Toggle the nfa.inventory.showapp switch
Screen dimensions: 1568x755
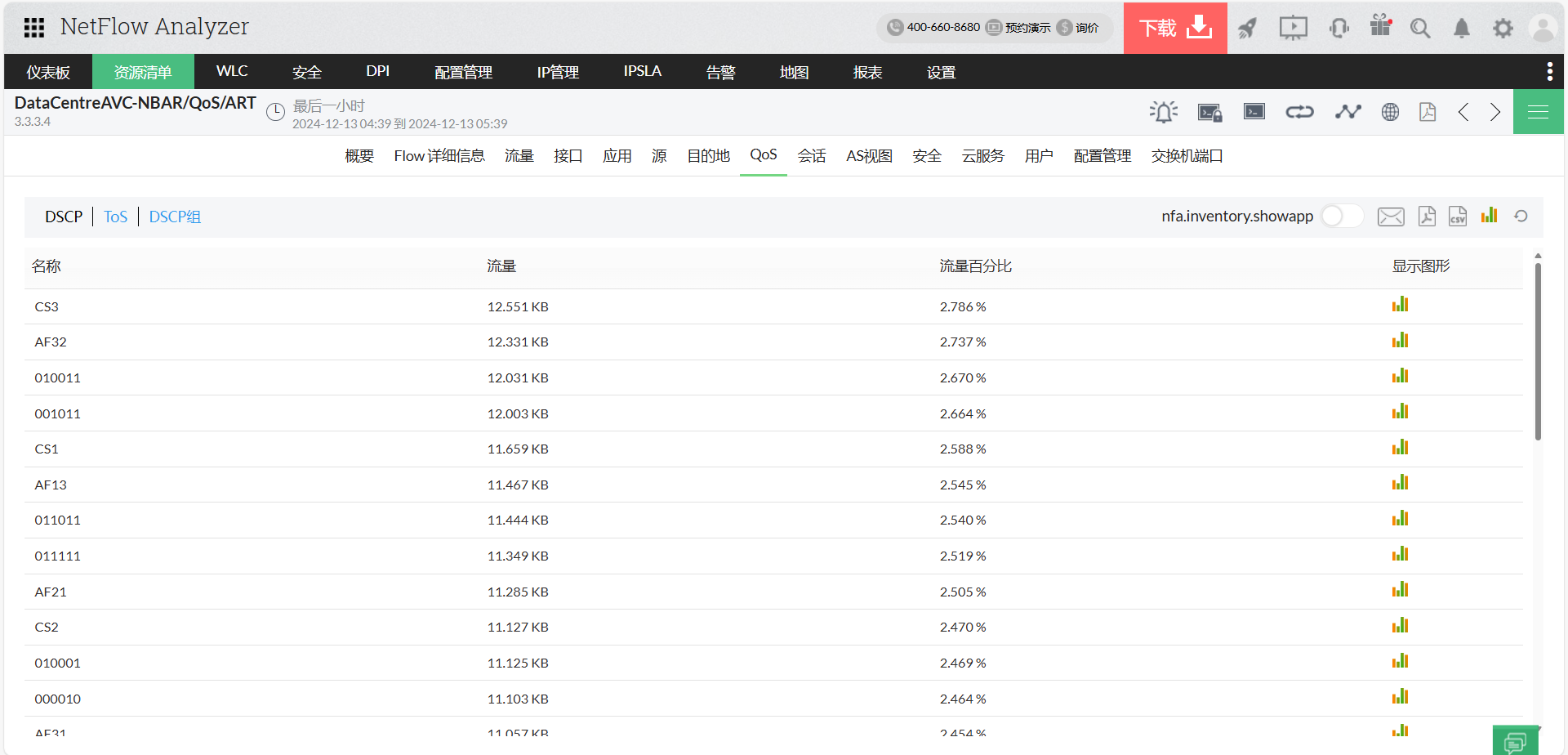(x=1342, y=217)
